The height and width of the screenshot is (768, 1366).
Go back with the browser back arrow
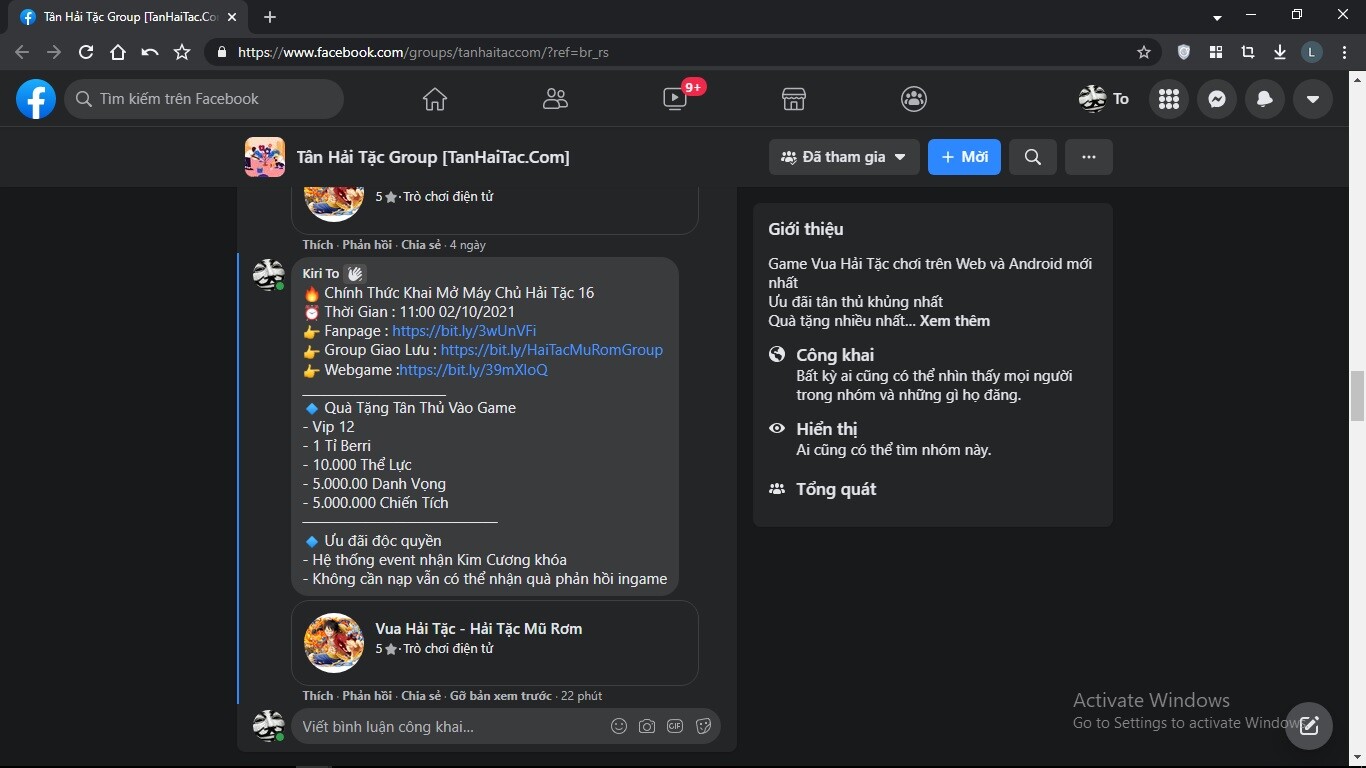pos(22,52)
